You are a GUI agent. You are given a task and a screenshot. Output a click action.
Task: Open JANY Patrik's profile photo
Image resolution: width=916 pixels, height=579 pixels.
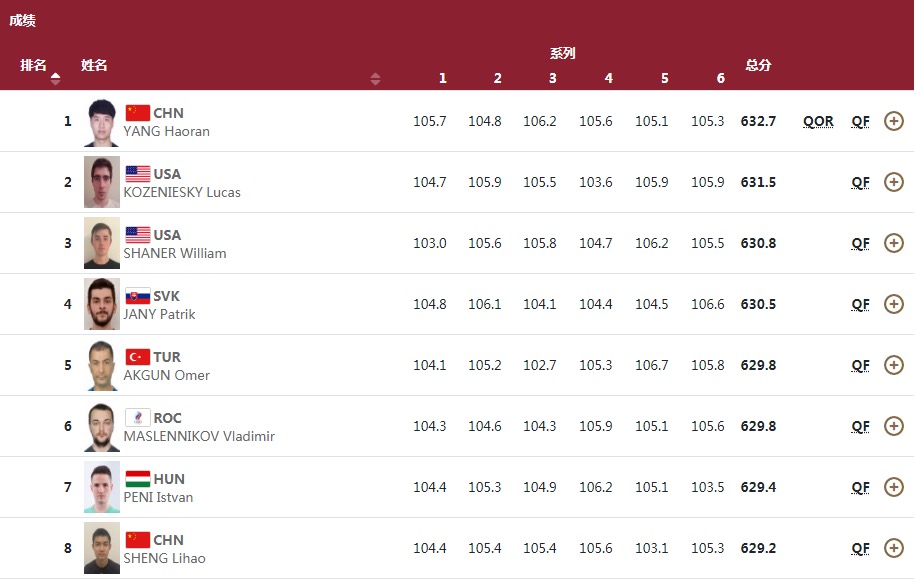(x=101, y=304)
